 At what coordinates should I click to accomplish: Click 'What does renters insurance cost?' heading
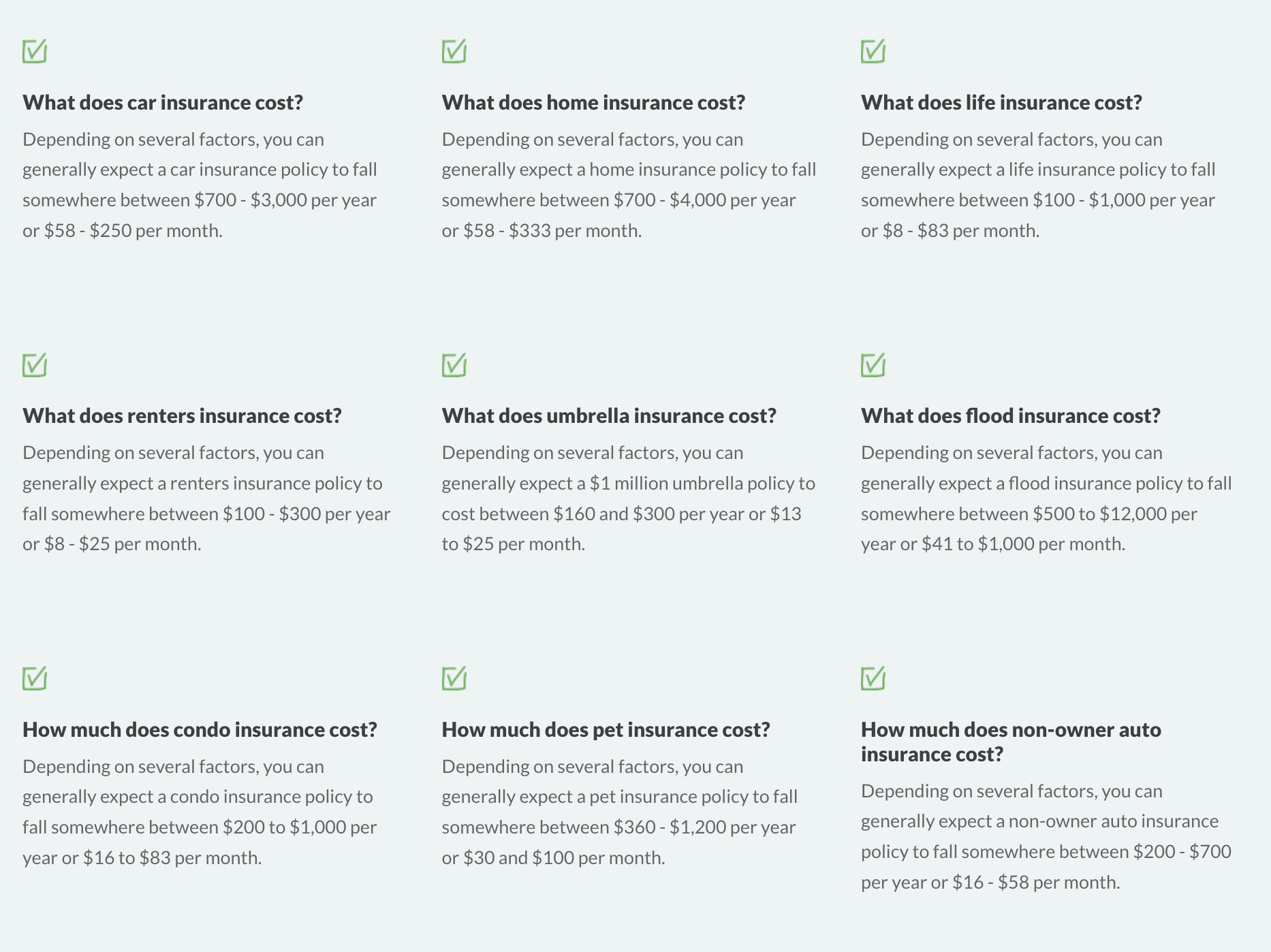182,415
